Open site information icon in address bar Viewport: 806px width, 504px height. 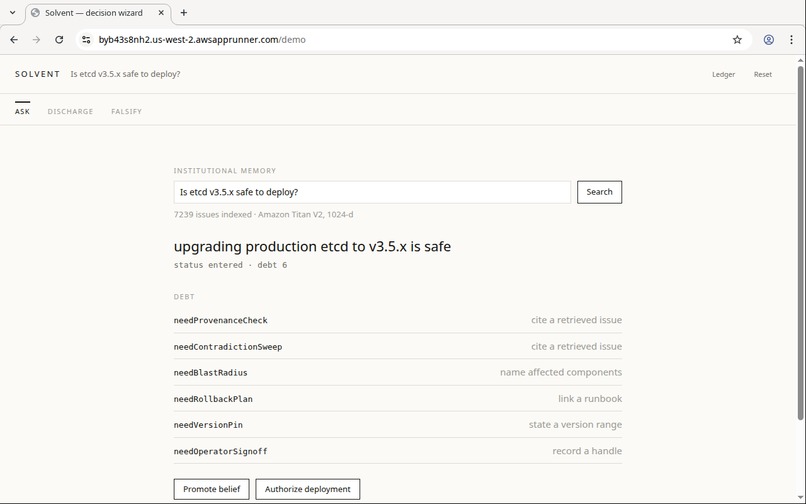(86, 40)
